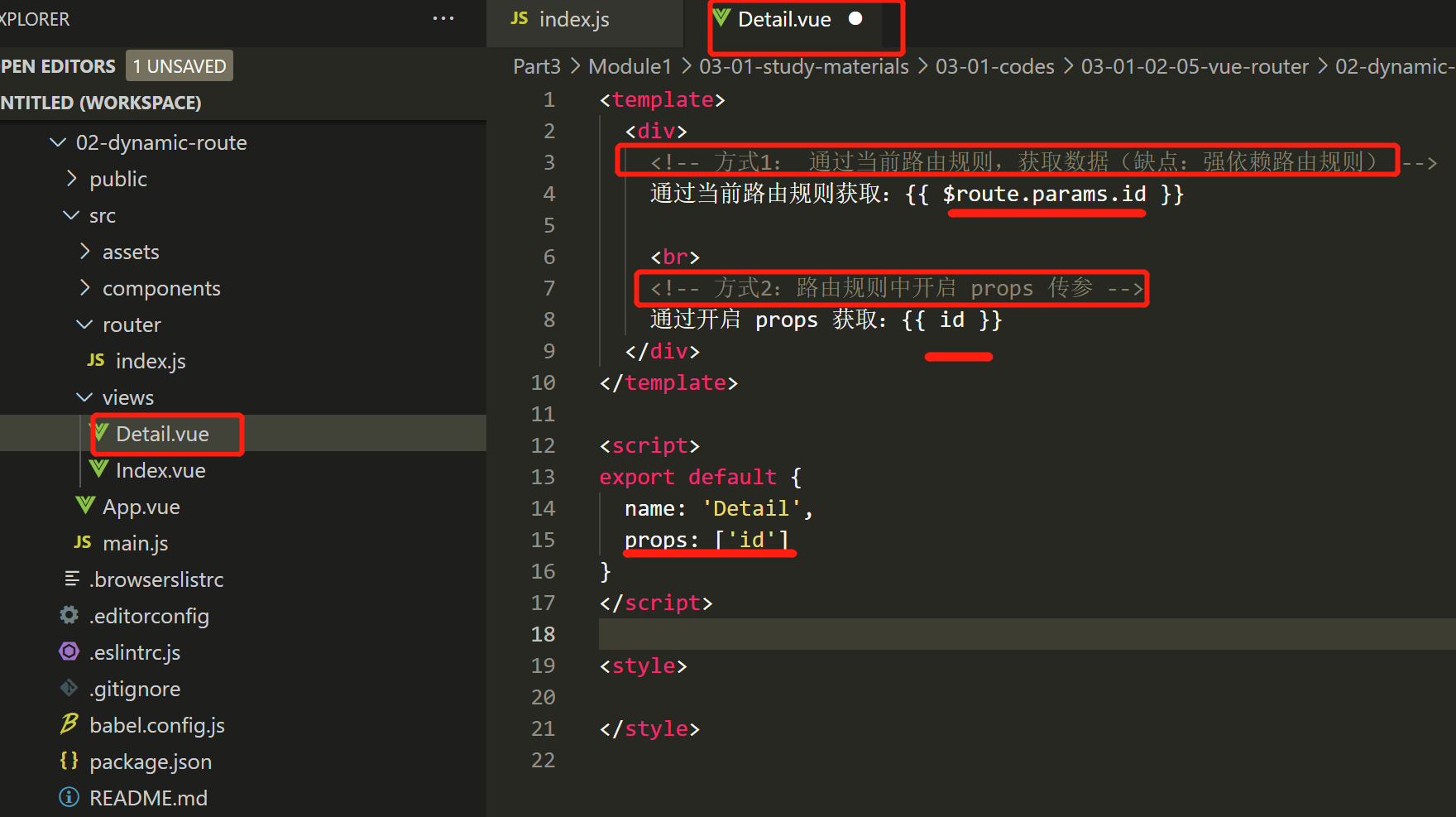Click the <br> tag on line 6

(x=675, y=257)
